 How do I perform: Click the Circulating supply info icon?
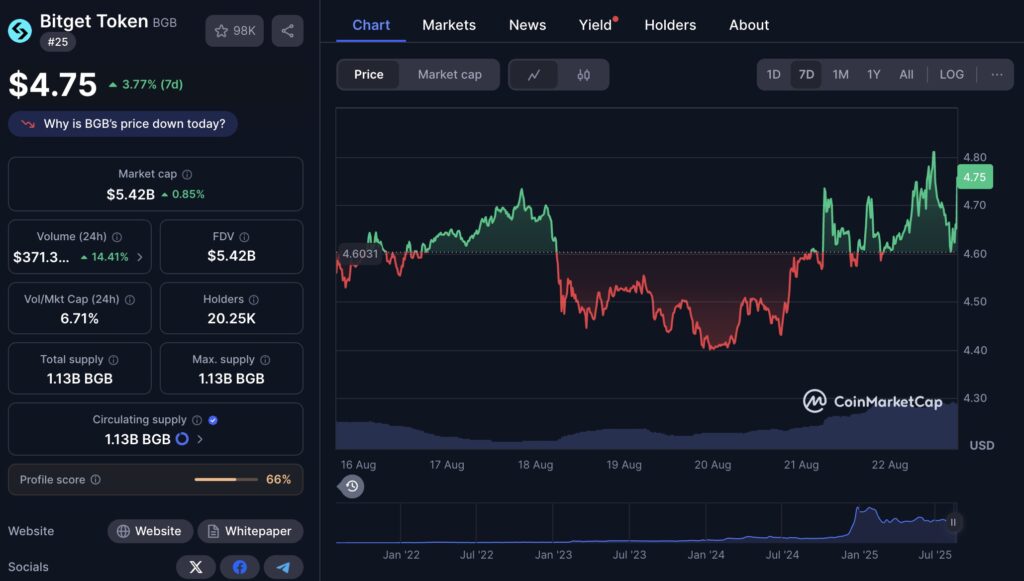pos(197,420)
